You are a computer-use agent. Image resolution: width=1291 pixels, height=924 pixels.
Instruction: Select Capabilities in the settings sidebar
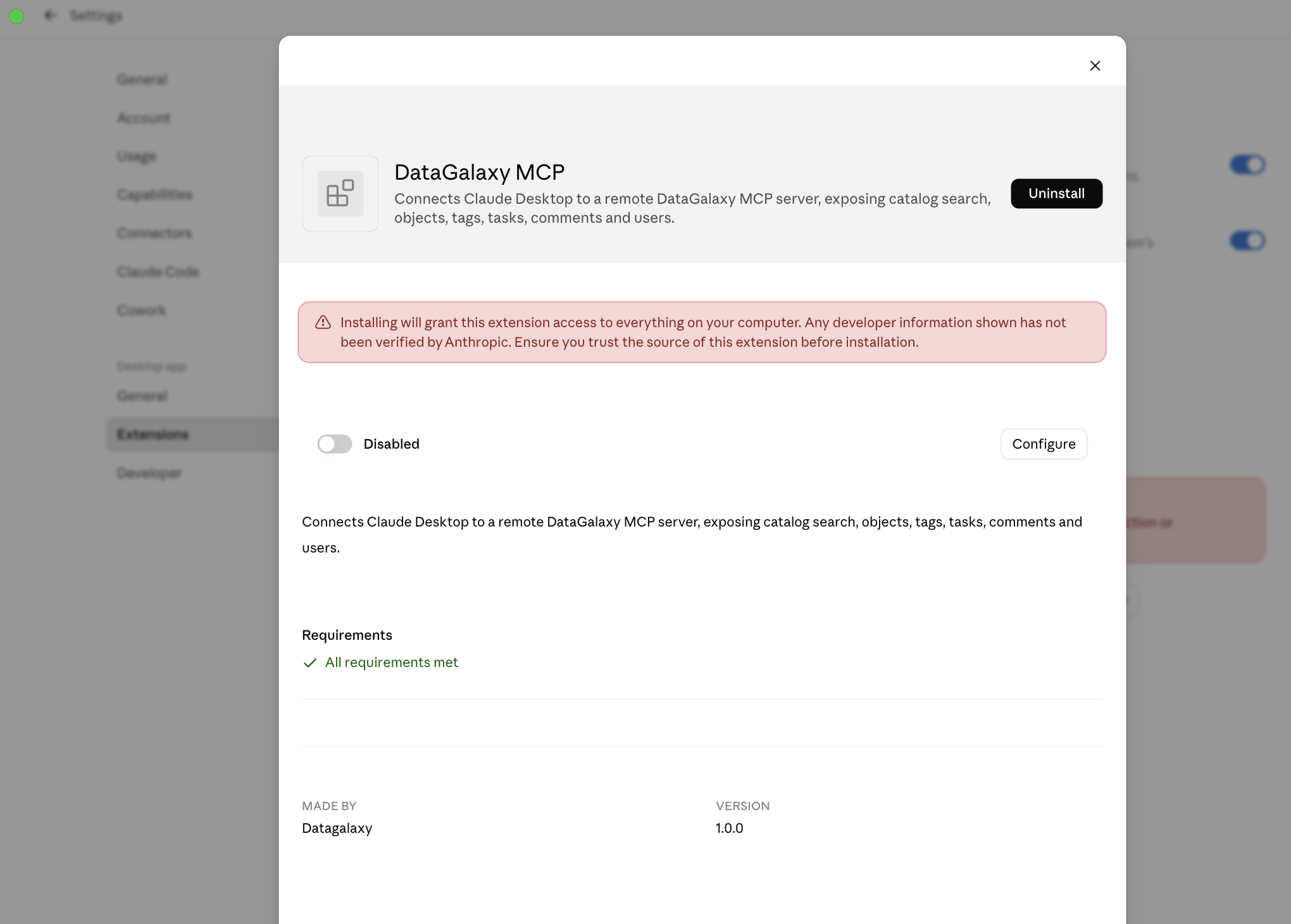(x=154, y=194)
